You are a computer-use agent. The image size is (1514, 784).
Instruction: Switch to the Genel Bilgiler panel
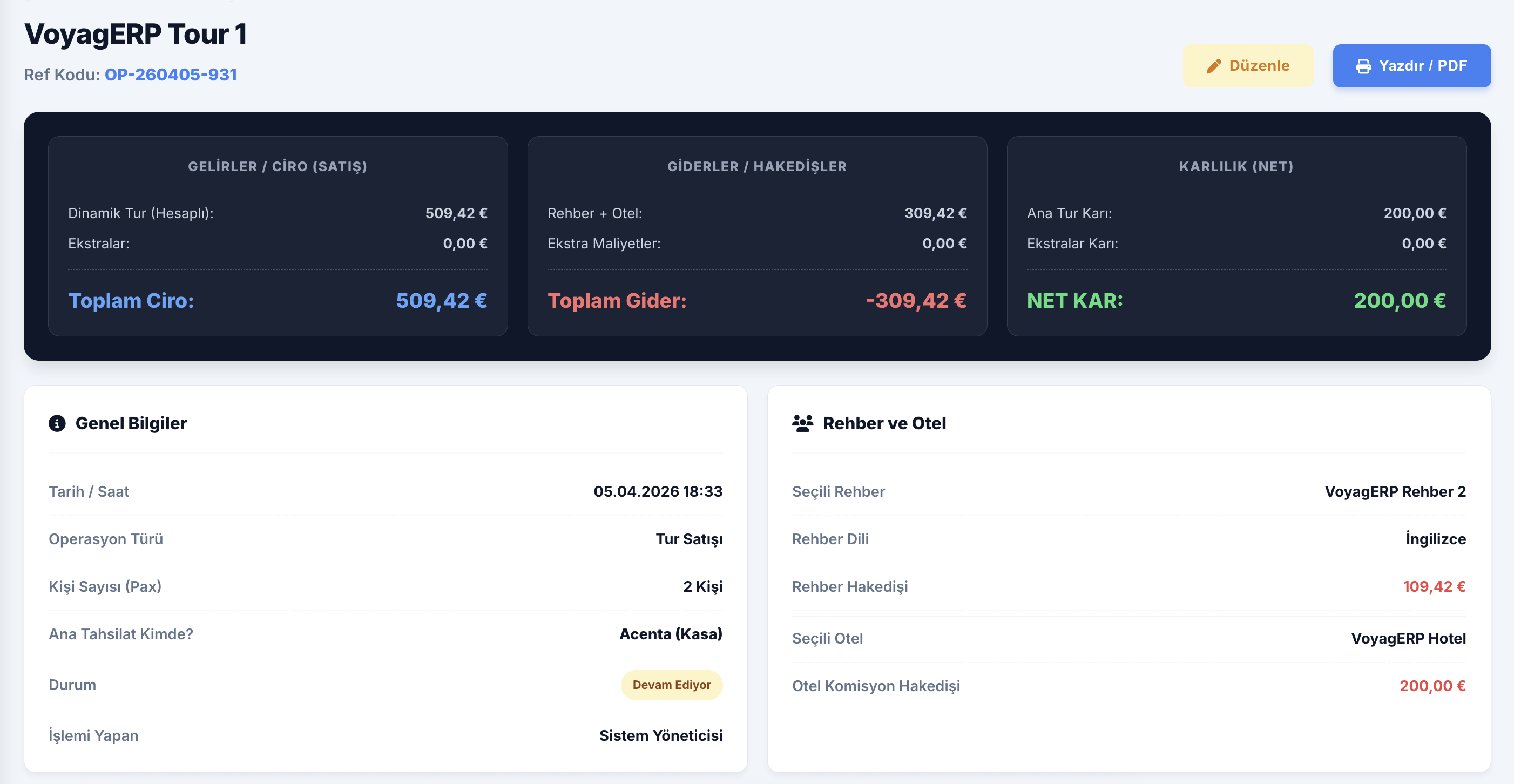click(x=131, y=423)
